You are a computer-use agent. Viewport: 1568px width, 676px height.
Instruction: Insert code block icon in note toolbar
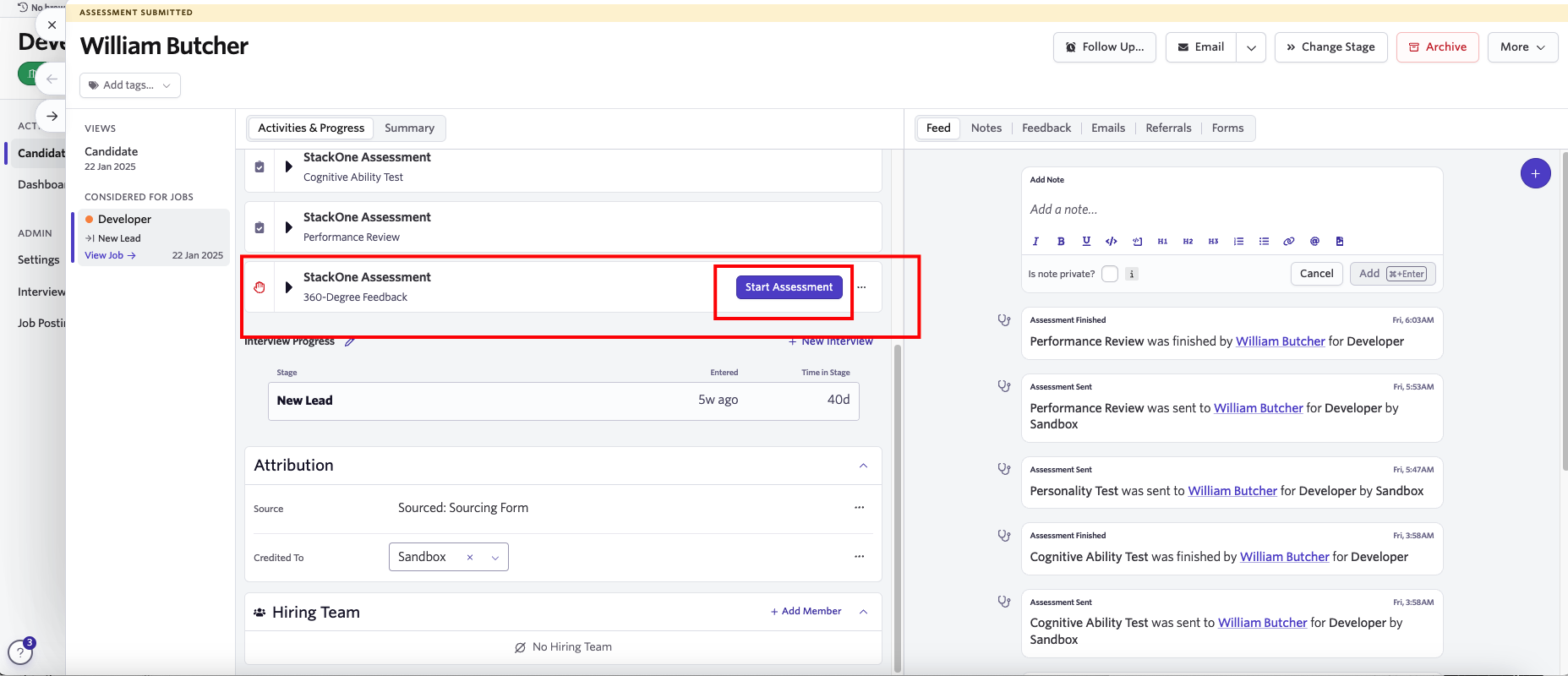(1138, 242)
